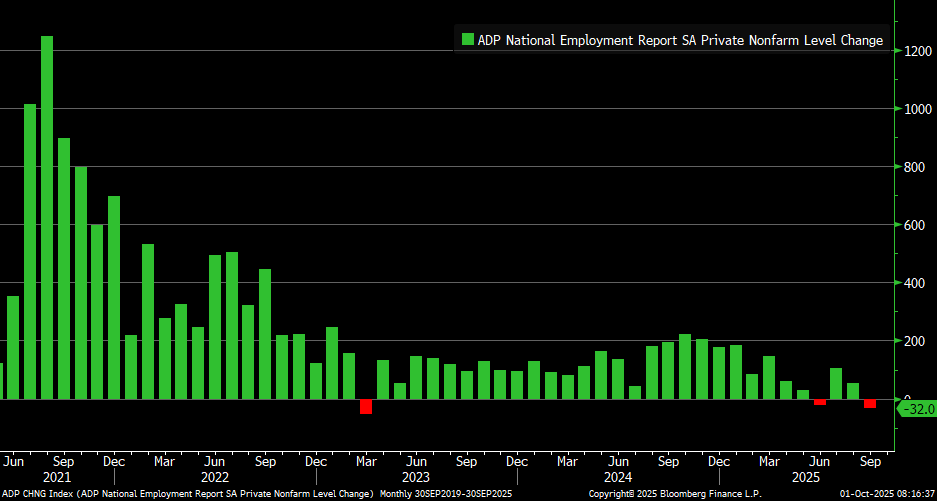Viewport: 937px width, 501px height.
Task: Click the July 2021 bar just above 1000
Action: point(30,252)
